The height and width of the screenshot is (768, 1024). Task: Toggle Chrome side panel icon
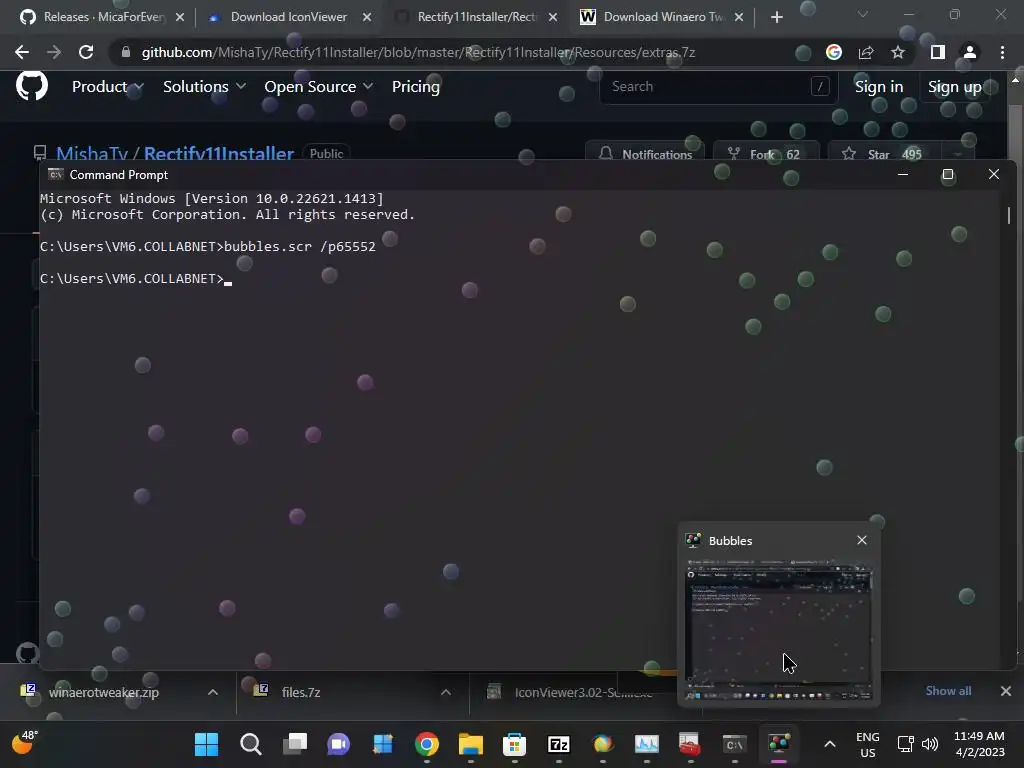pos(937,52)
